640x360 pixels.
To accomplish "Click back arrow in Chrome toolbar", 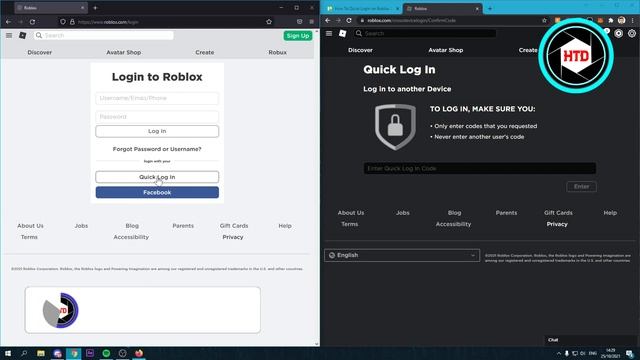I will click(328, 20).
